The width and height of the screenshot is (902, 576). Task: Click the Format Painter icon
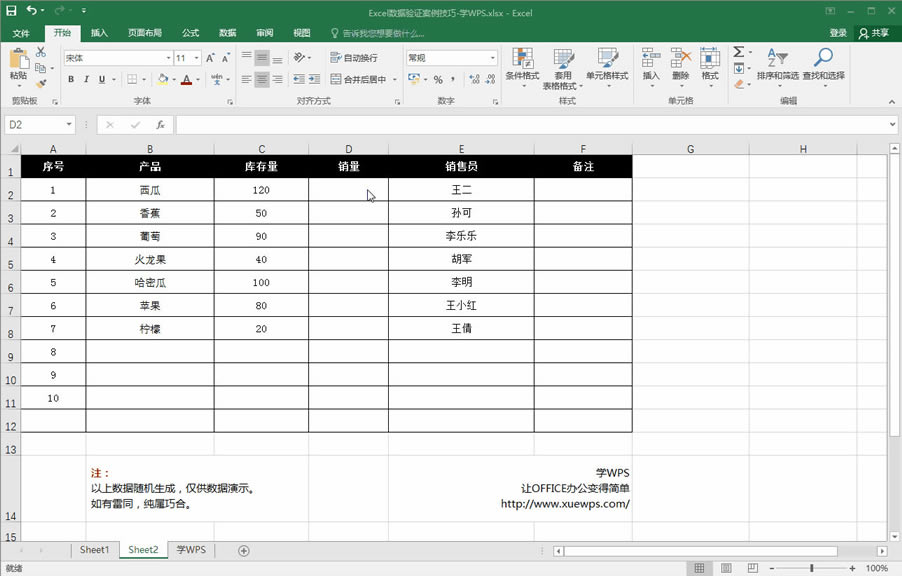41,82
